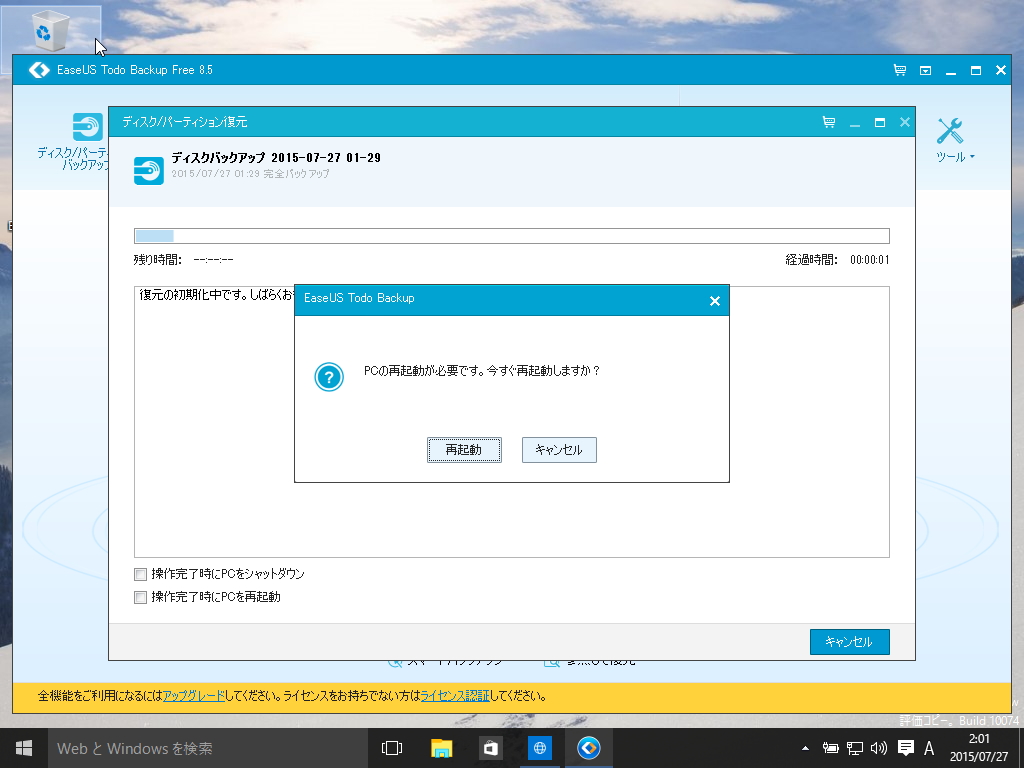Open the dropdown menu icon in main title bar

tap(925, 71)
